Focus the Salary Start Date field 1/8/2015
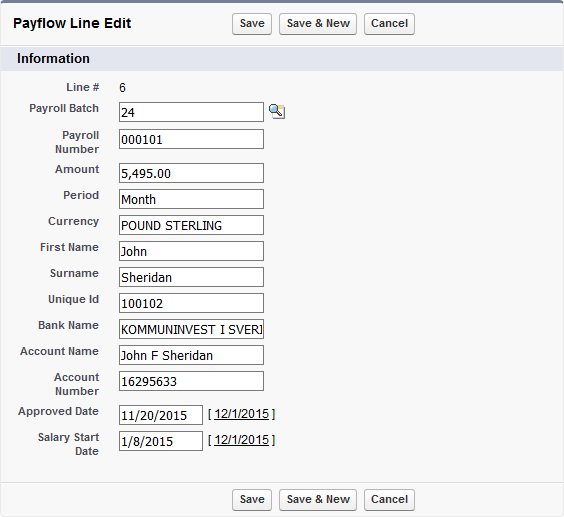 (161, 441)
